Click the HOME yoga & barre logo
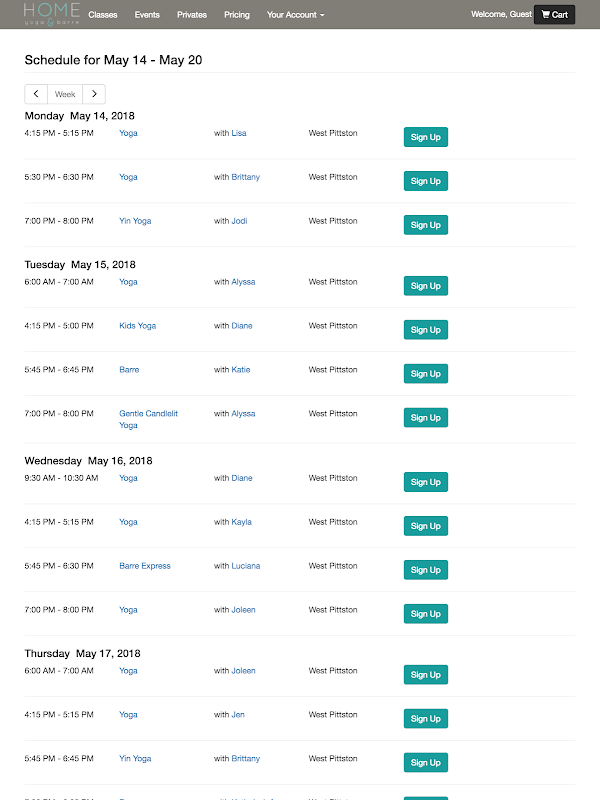600x800 pixels. pyautogui.click(x=52, y=13)
